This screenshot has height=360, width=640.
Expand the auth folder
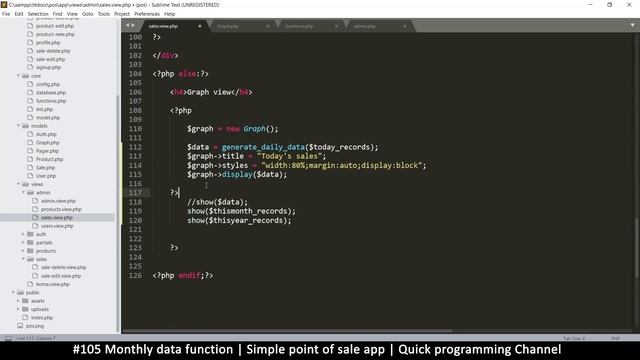pyautogui.click(x=23, y=234)
